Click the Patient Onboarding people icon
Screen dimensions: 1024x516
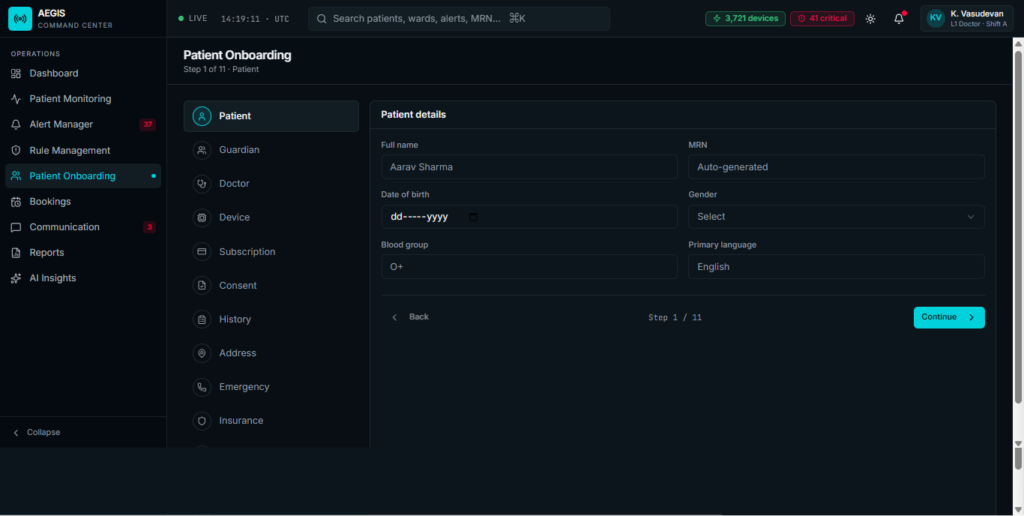pos(16,176)
